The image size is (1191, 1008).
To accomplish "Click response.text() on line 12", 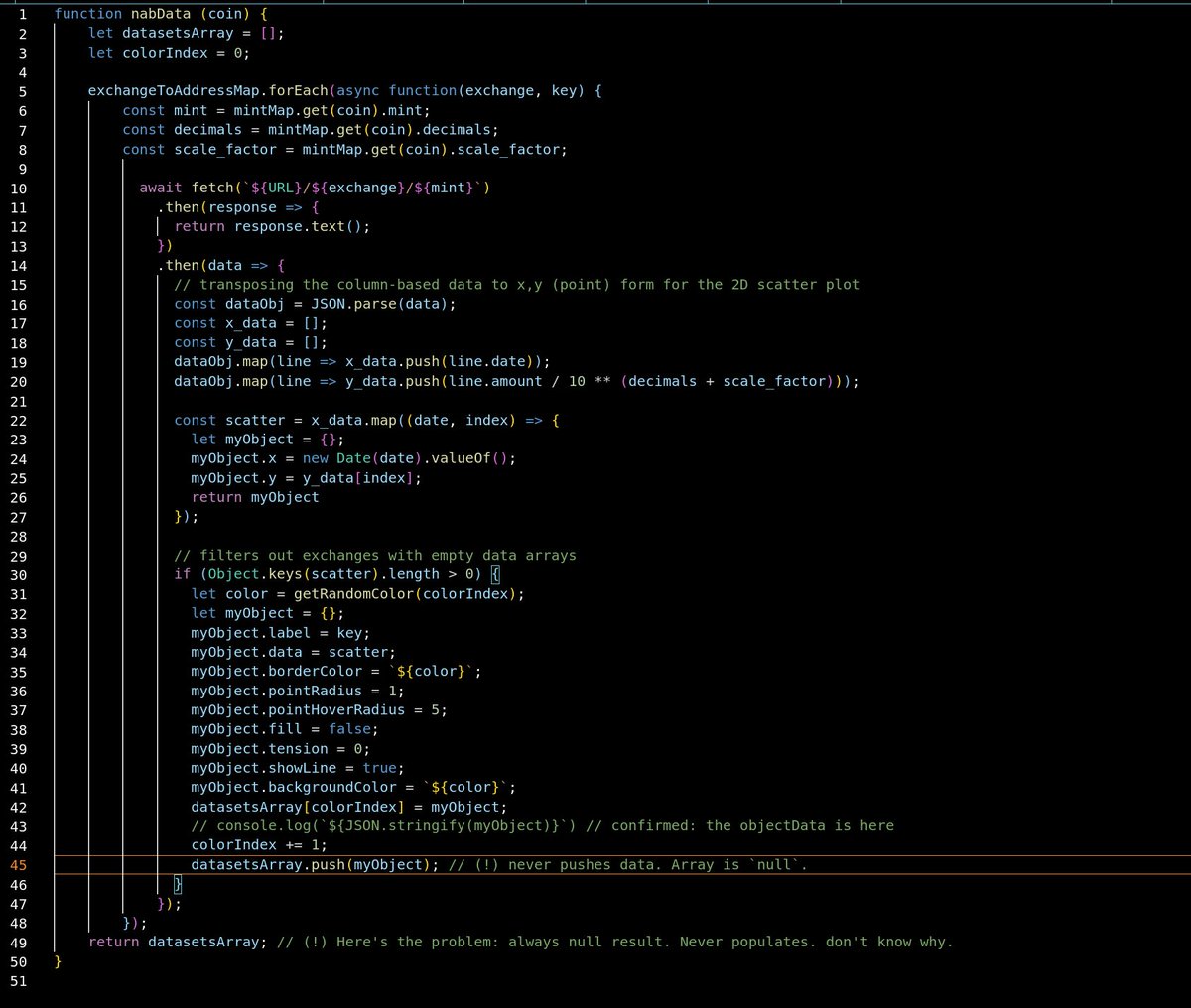I will coord(302,226).
